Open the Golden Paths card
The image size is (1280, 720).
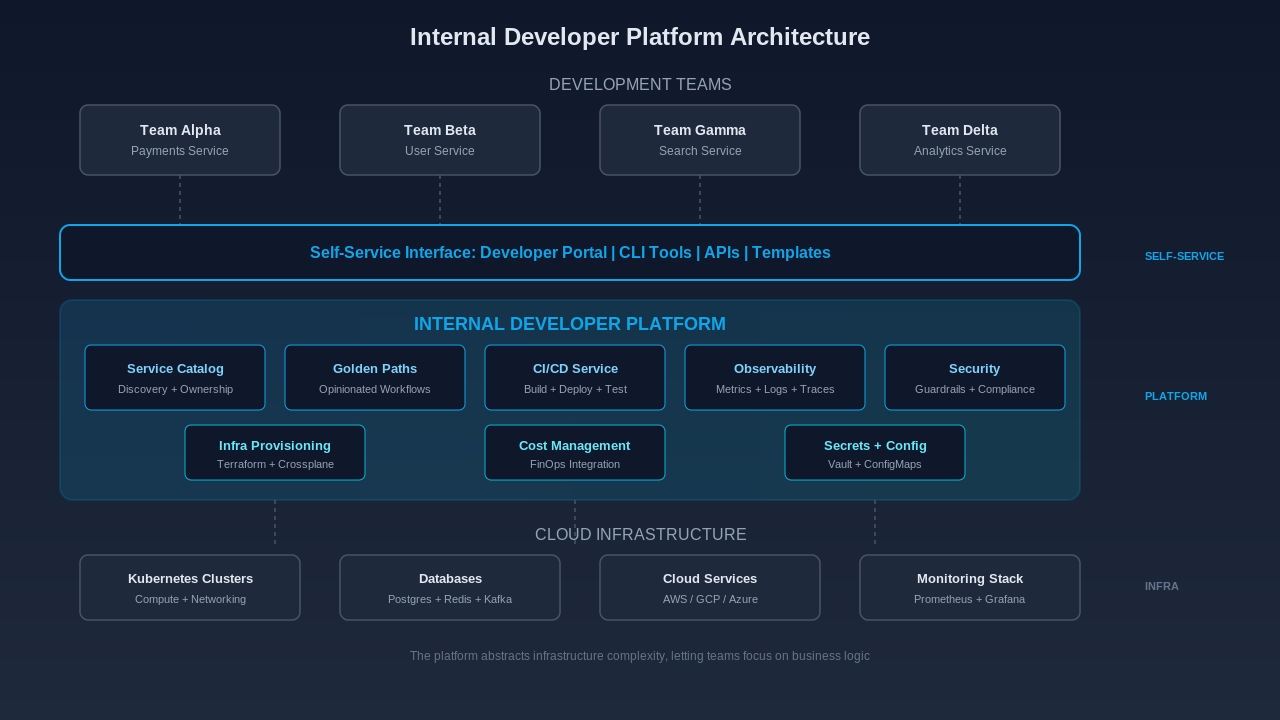point(375,378)
